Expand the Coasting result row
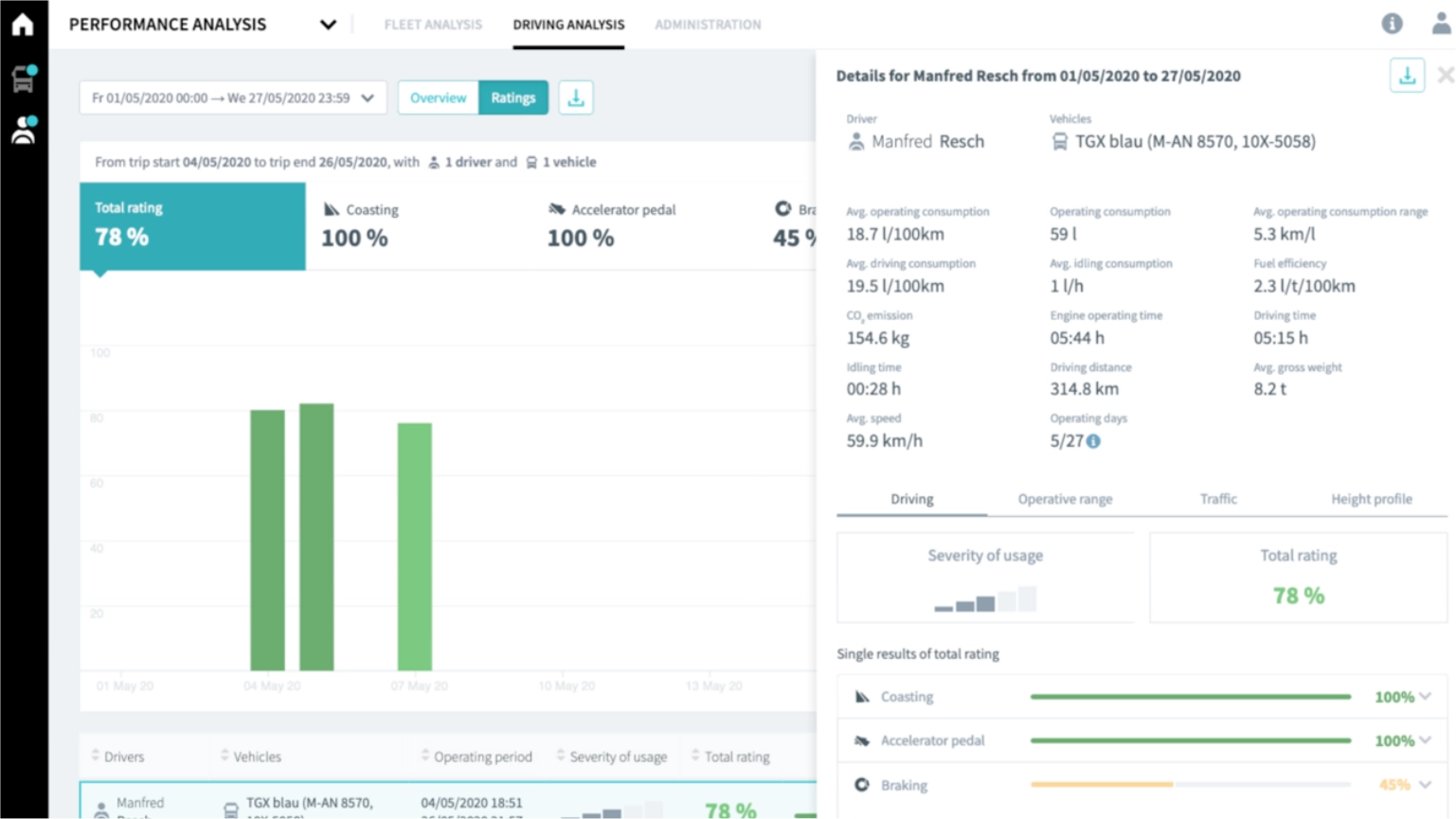The height and width of the screenshot is (819, 1456). coord(1425,697)
